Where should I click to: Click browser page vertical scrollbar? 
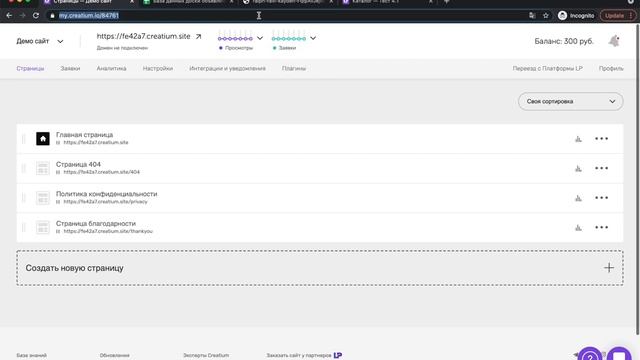click(x=637, y=180)
